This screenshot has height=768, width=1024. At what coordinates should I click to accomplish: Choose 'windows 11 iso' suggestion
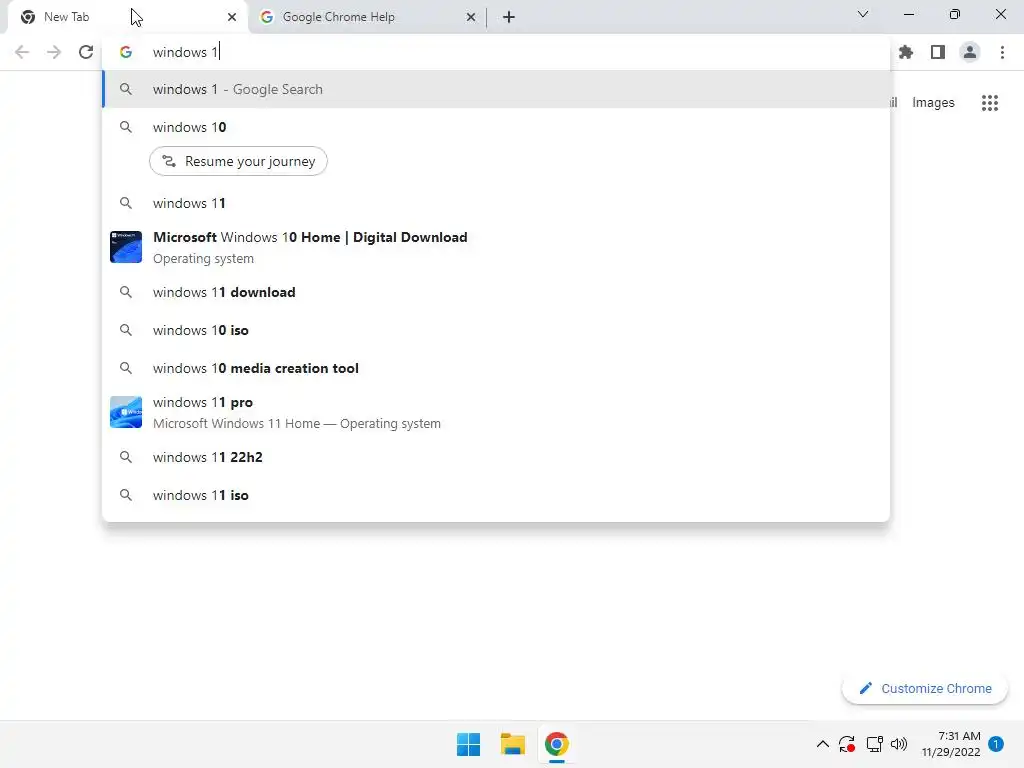point(496,495)
